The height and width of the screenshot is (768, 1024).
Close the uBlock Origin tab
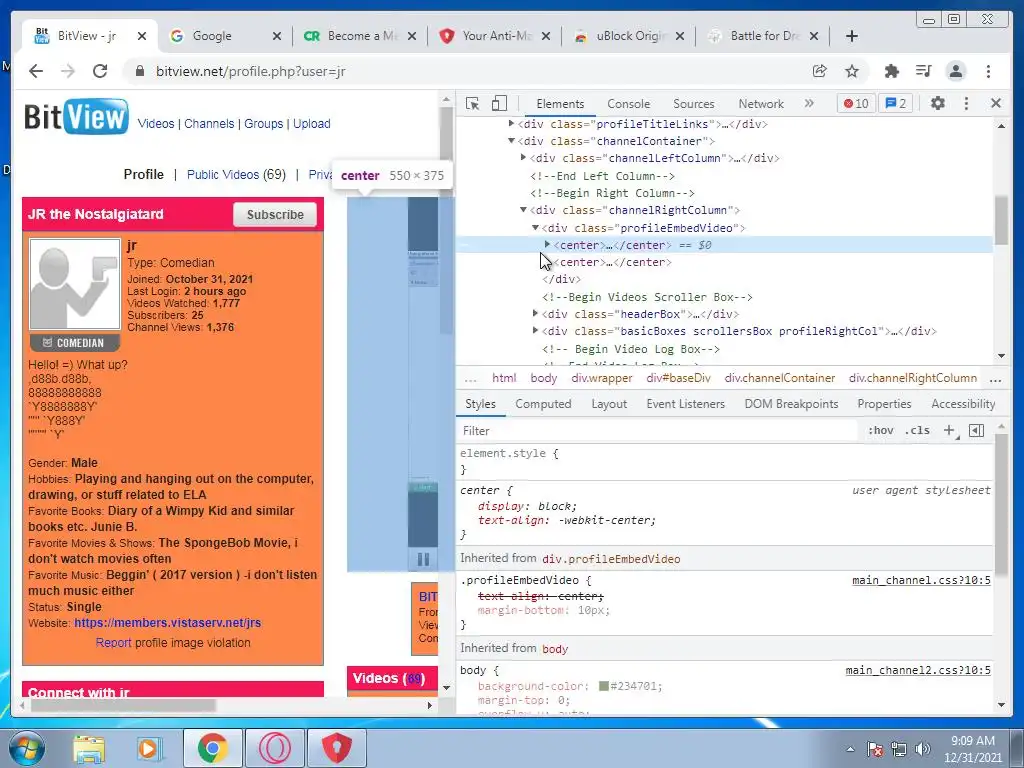(680, 36)
